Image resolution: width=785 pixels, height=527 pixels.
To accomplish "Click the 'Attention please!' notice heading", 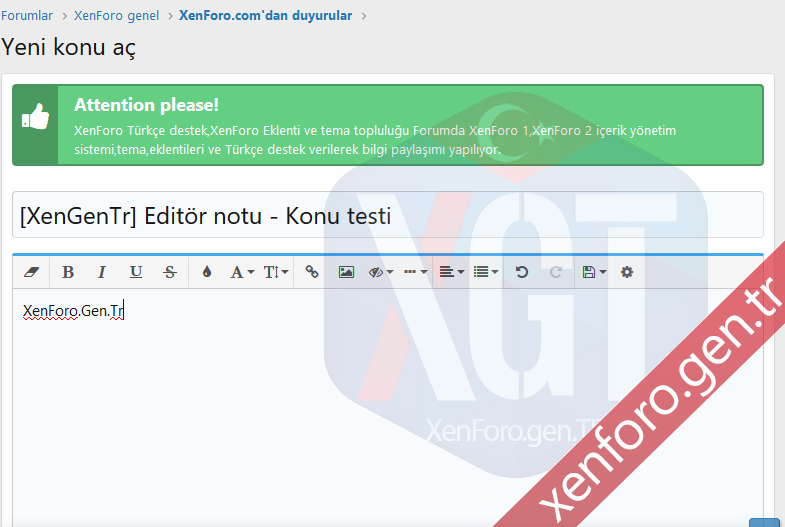I will 146,105.
